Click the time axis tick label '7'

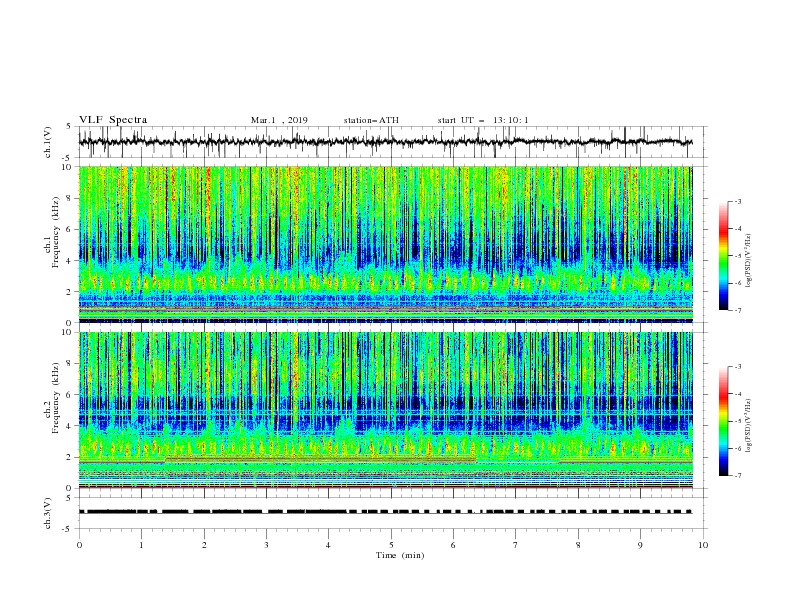[516, 545]
